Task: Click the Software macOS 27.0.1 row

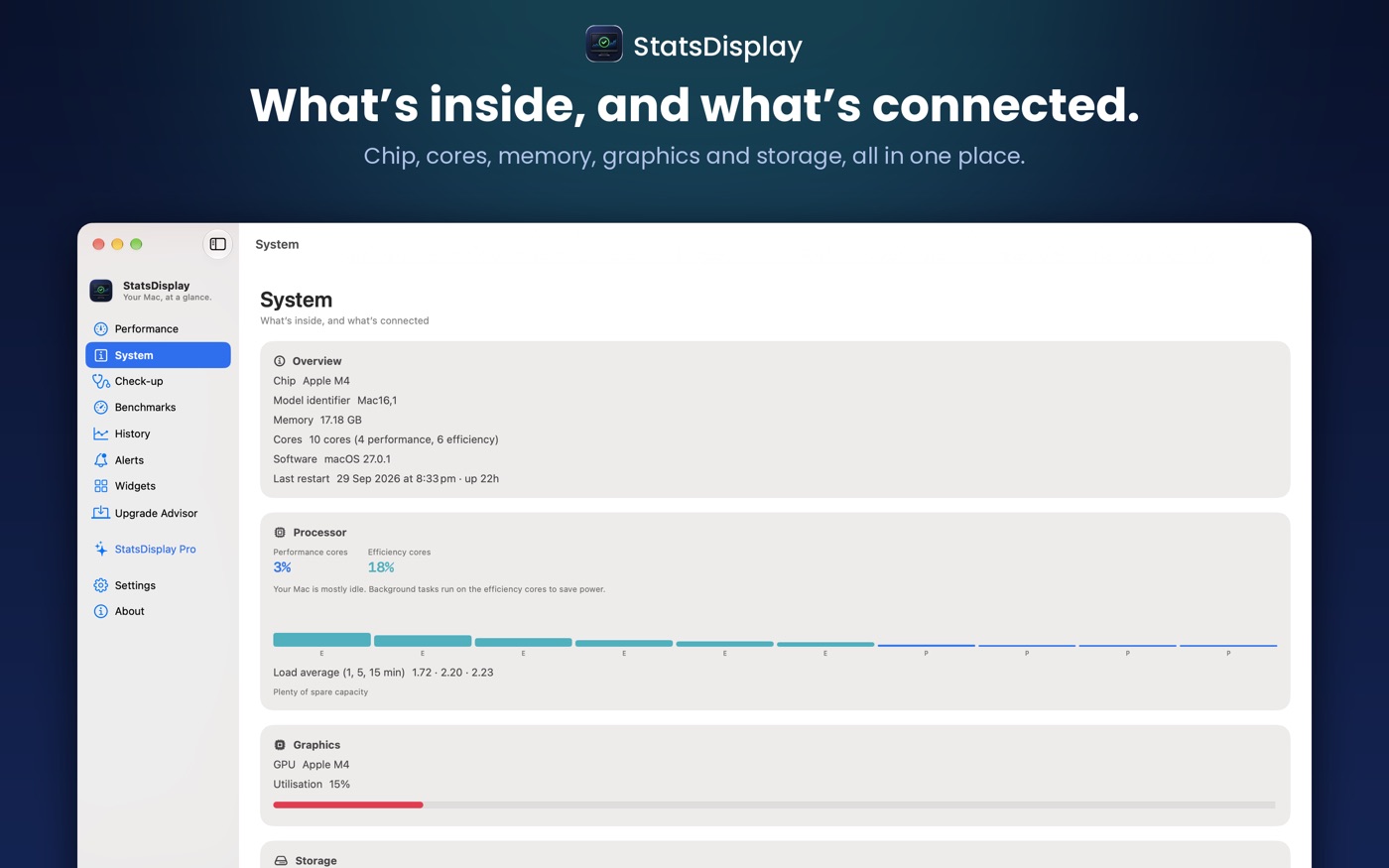Action: [x=332, y=459]
